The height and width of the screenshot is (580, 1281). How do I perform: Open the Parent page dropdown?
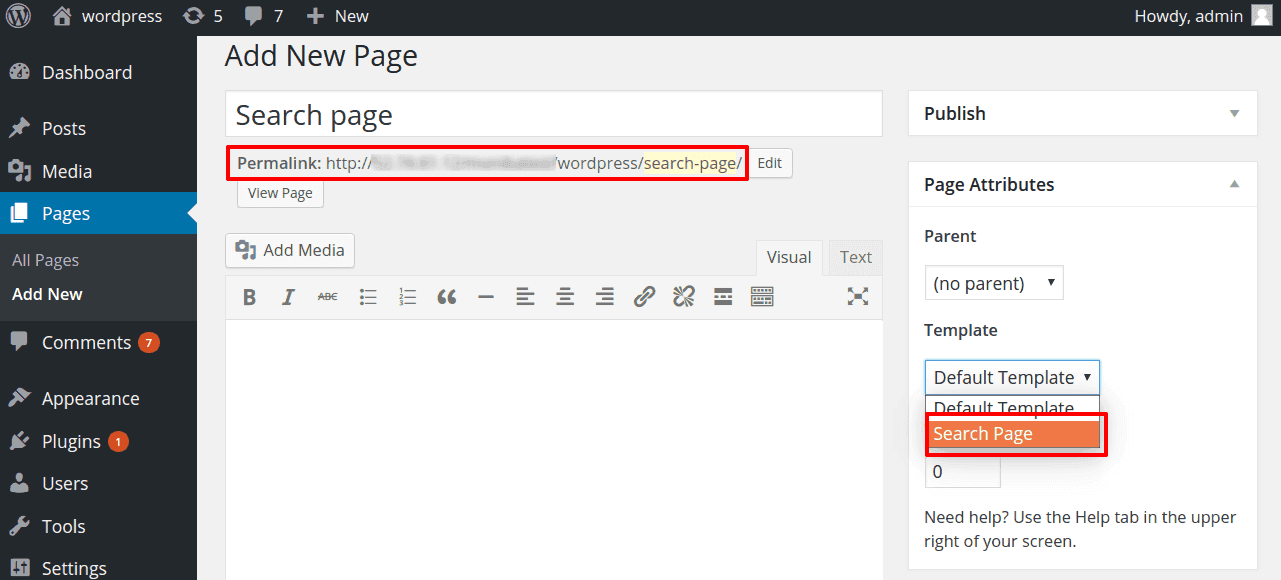tap(994, 283)
